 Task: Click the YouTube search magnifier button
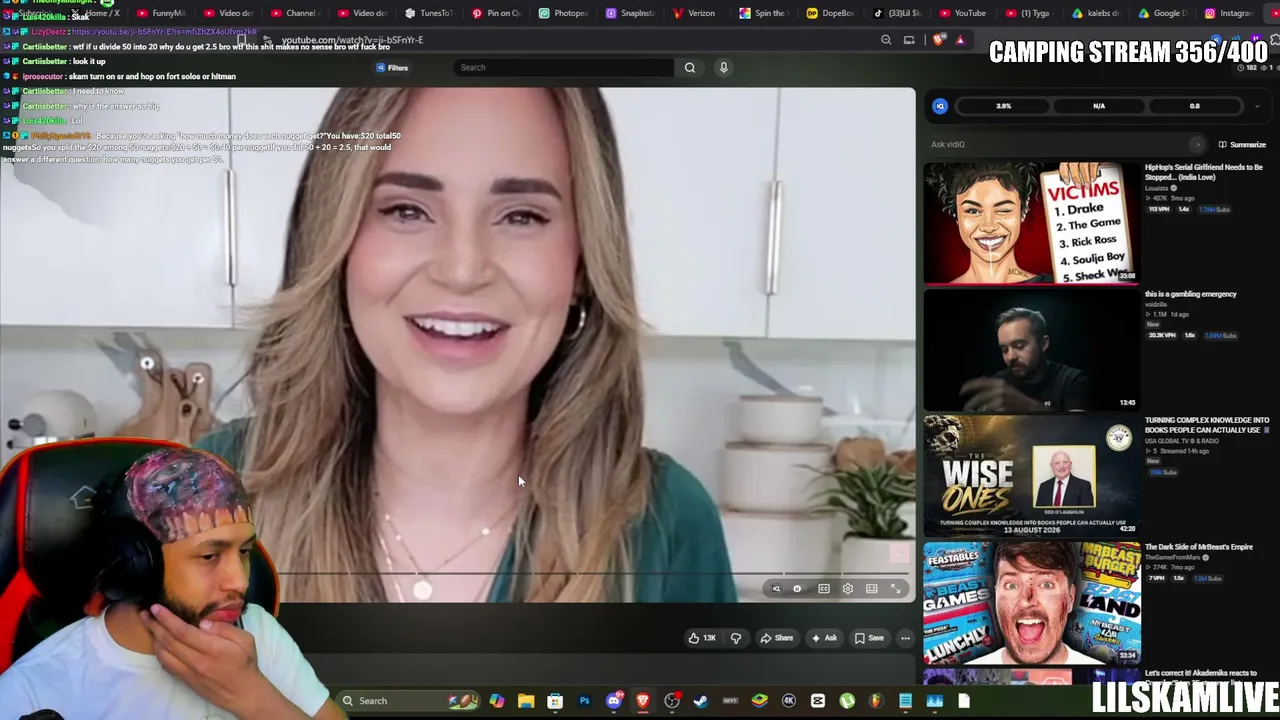690,67
